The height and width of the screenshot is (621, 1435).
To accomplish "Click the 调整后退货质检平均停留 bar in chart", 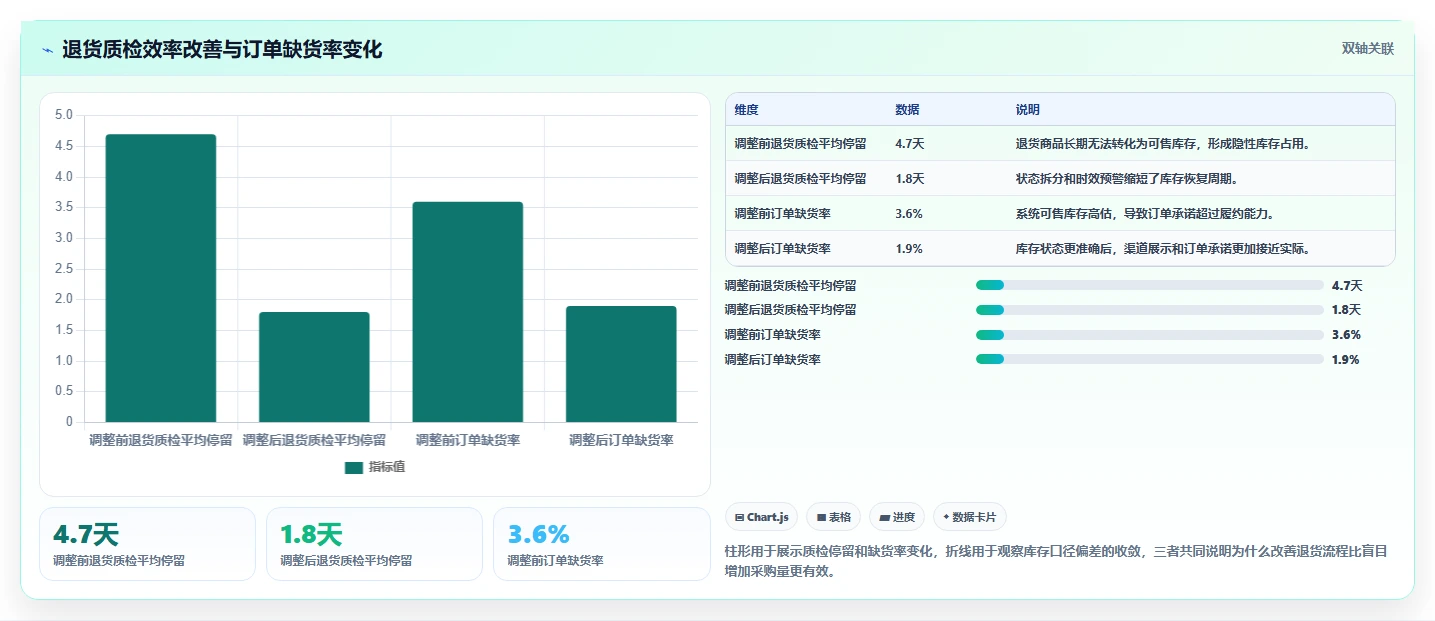I will click(314, 367).
